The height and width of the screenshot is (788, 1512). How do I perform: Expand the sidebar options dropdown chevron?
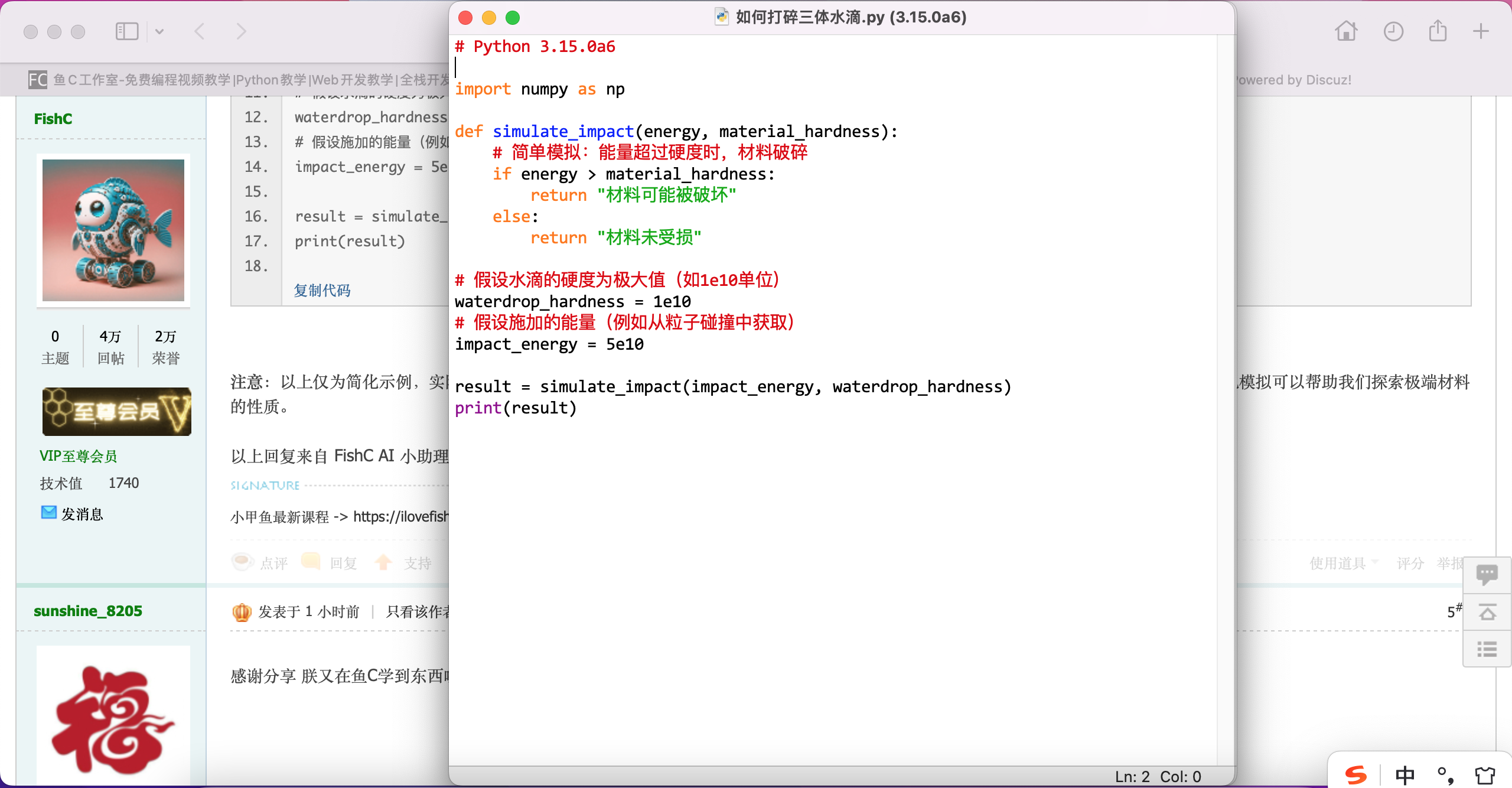coord(159,31)
